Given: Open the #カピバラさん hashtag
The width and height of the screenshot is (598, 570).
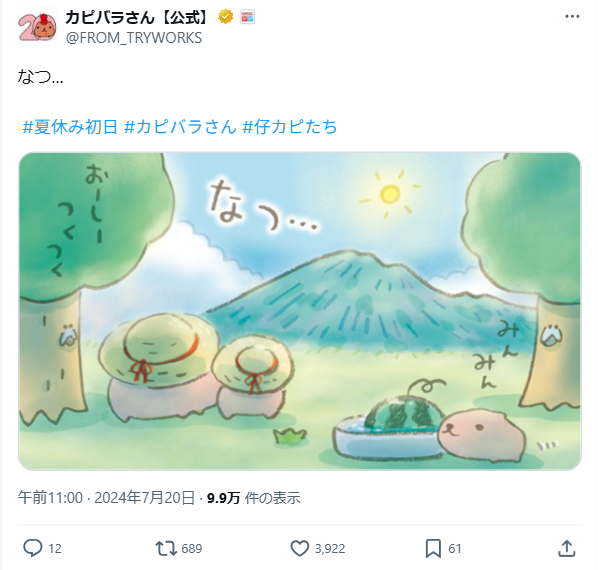Looking at the screenshot, I should [x=180, y=127].
